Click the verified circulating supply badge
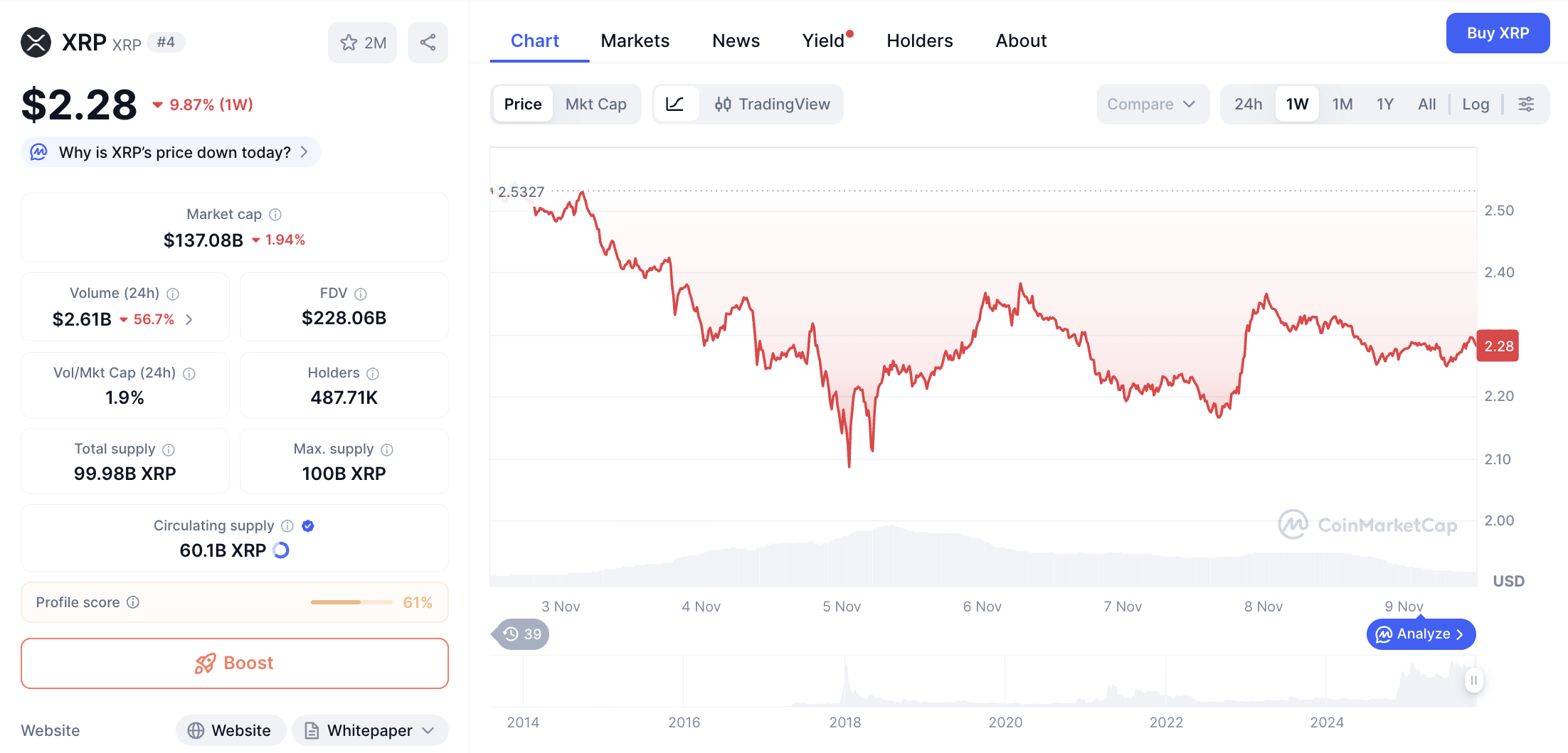1568x753 pixels. point(308,526)
